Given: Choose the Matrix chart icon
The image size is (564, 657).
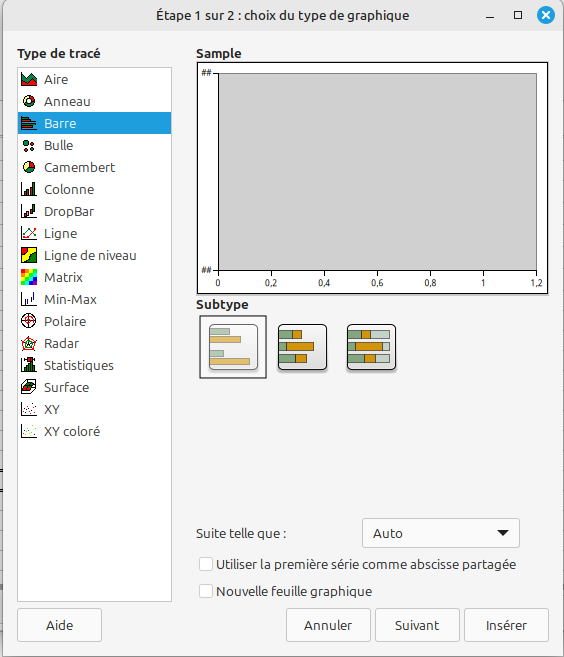Looking at the screenshot, I should click(x=29, y=277).
